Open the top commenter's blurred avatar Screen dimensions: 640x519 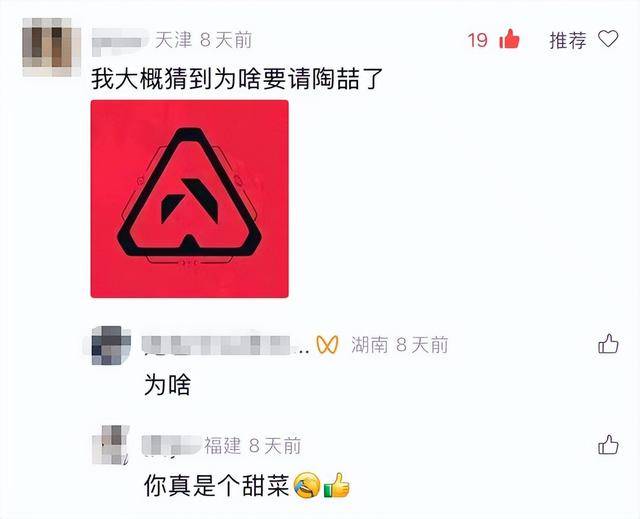(47, 47)
